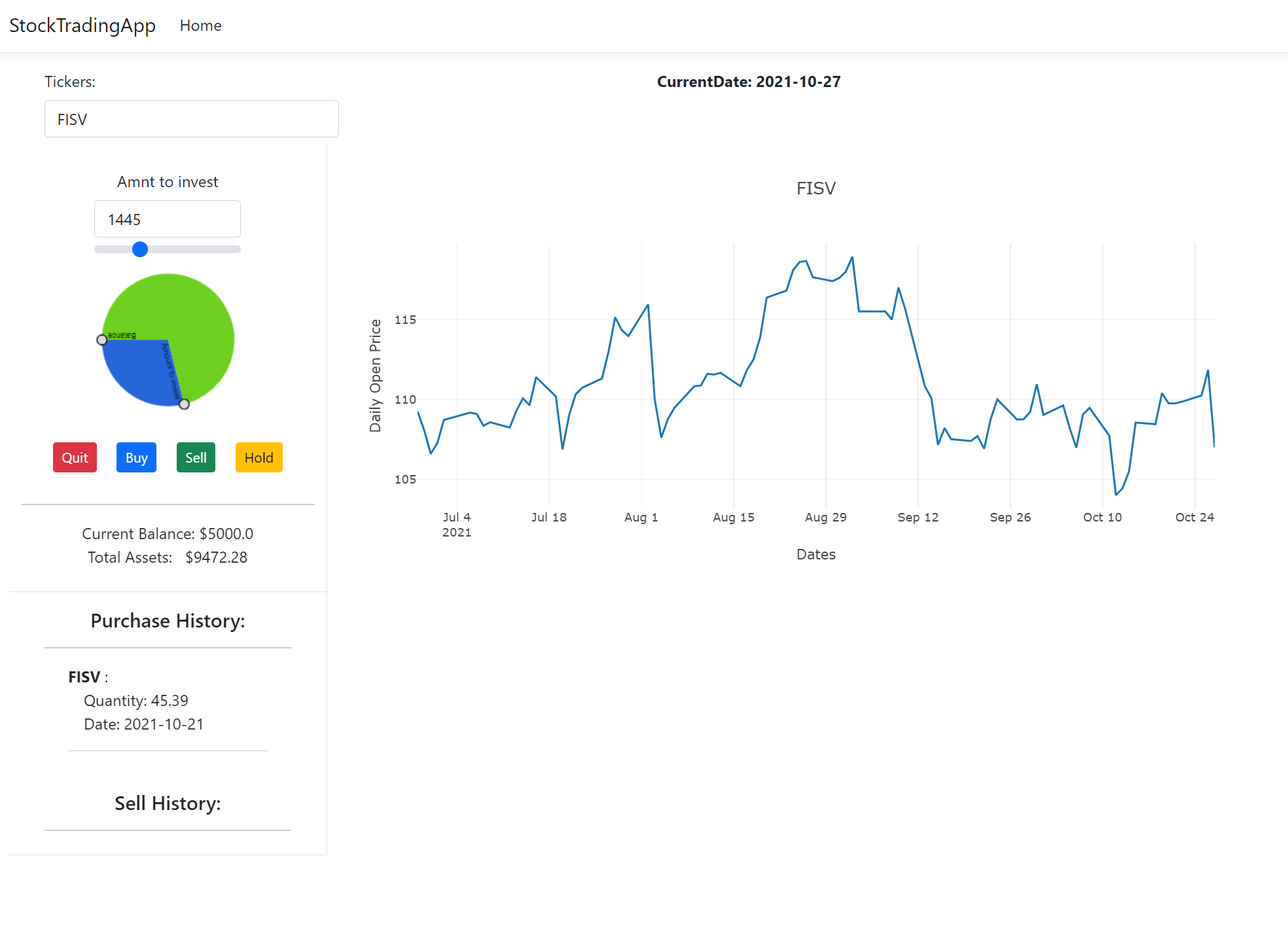Click the green Sell button
Viewport: 1288px width, 935px height.
click(196, 457)
